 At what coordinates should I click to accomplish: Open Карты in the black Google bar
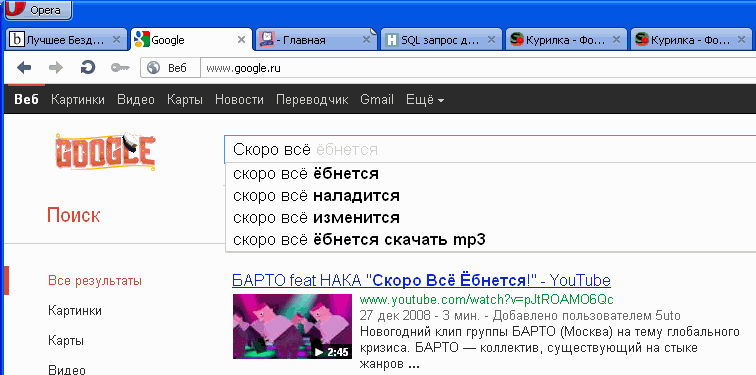point(185,100)
